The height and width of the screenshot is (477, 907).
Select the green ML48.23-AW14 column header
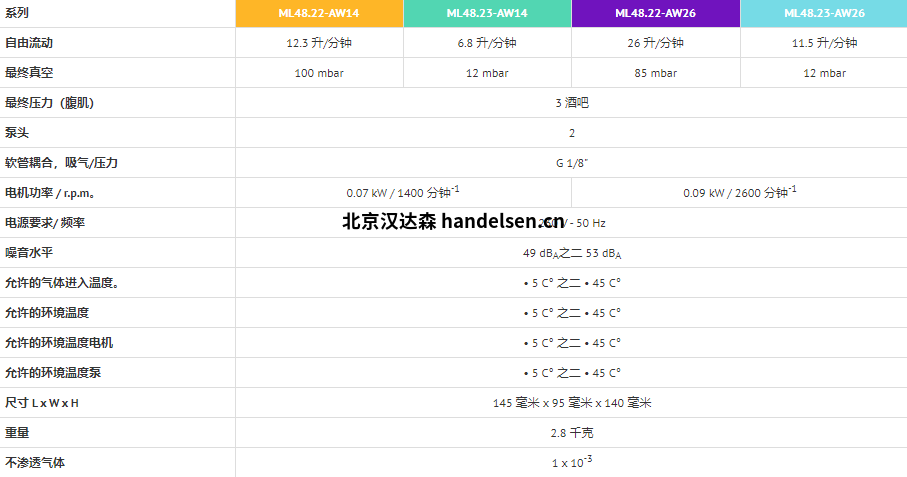tap(487, 13)
